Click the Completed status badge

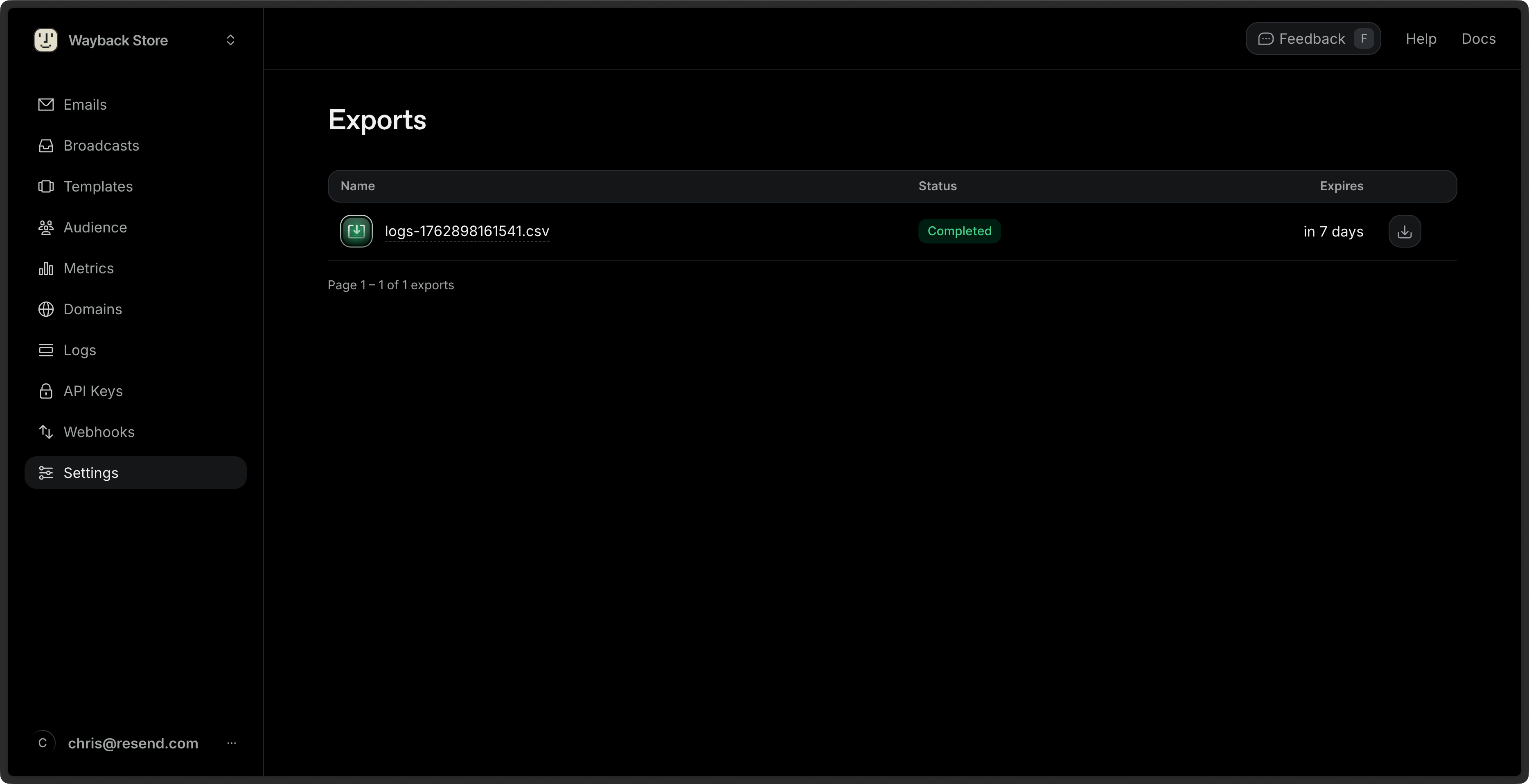click(x=959, y=231)
